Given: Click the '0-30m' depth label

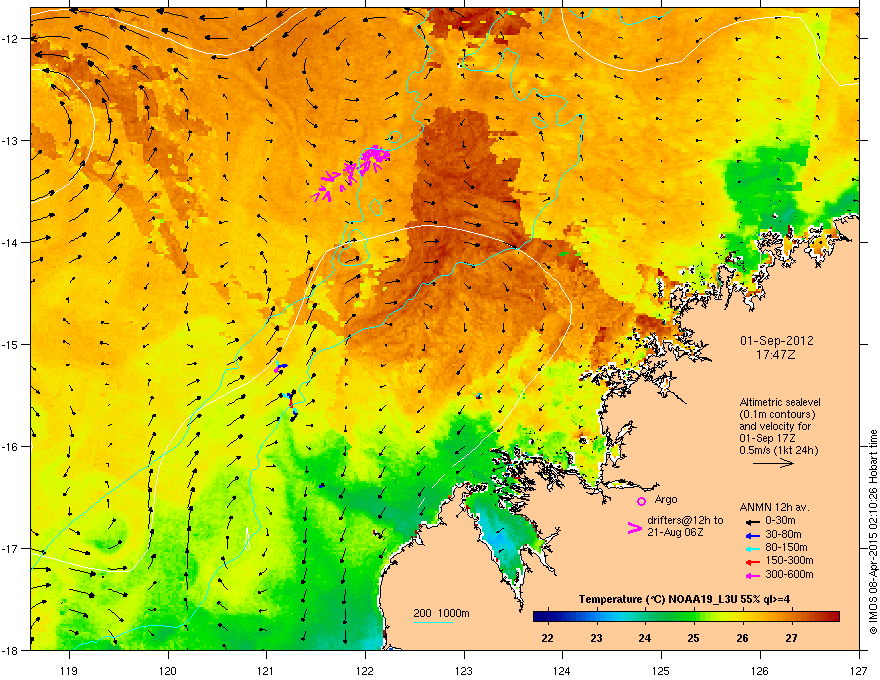Looking at the screenshot, I should pos(780,521).
